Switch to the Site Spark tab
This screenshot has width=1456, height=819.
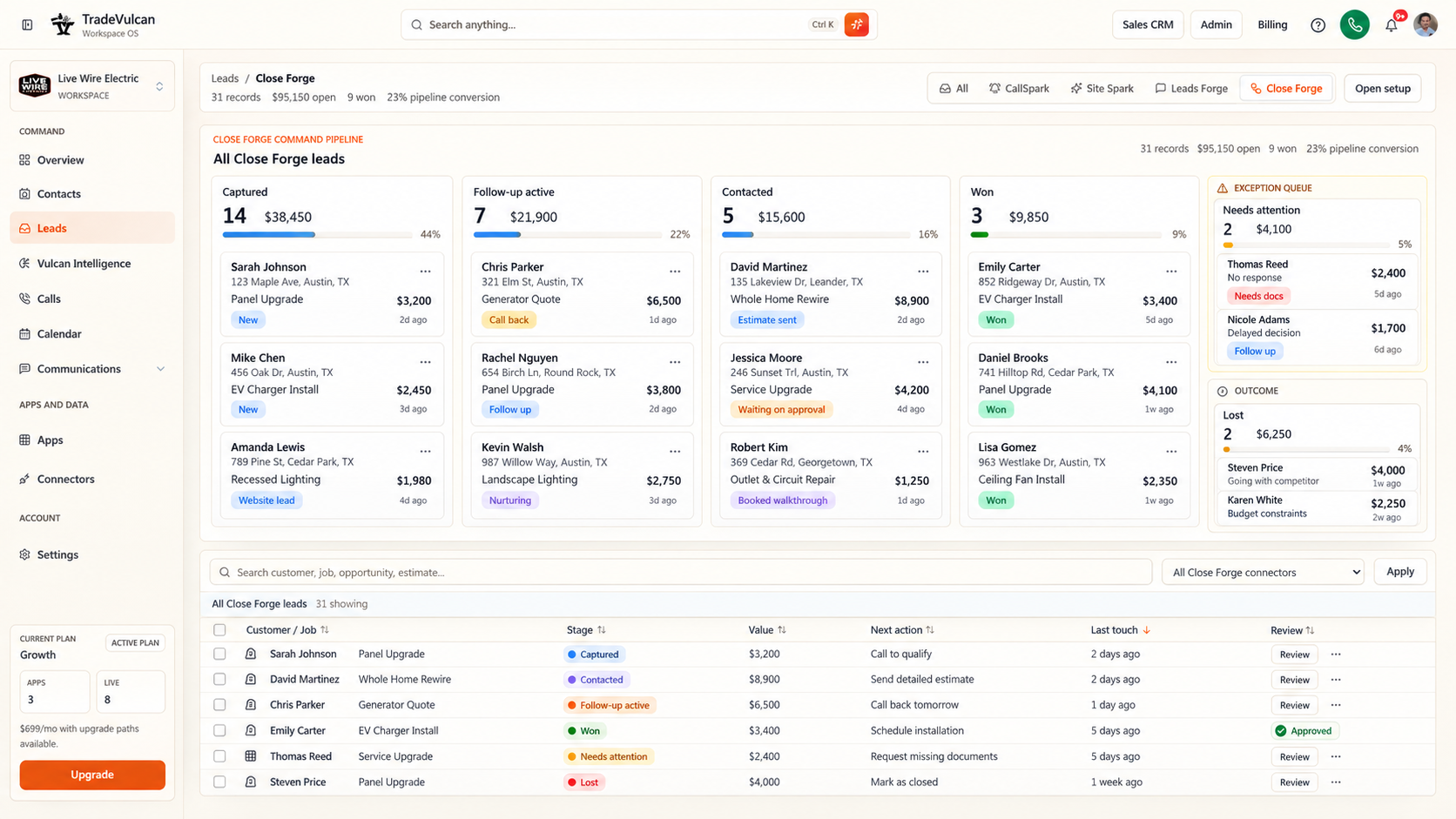(1102, 89)
